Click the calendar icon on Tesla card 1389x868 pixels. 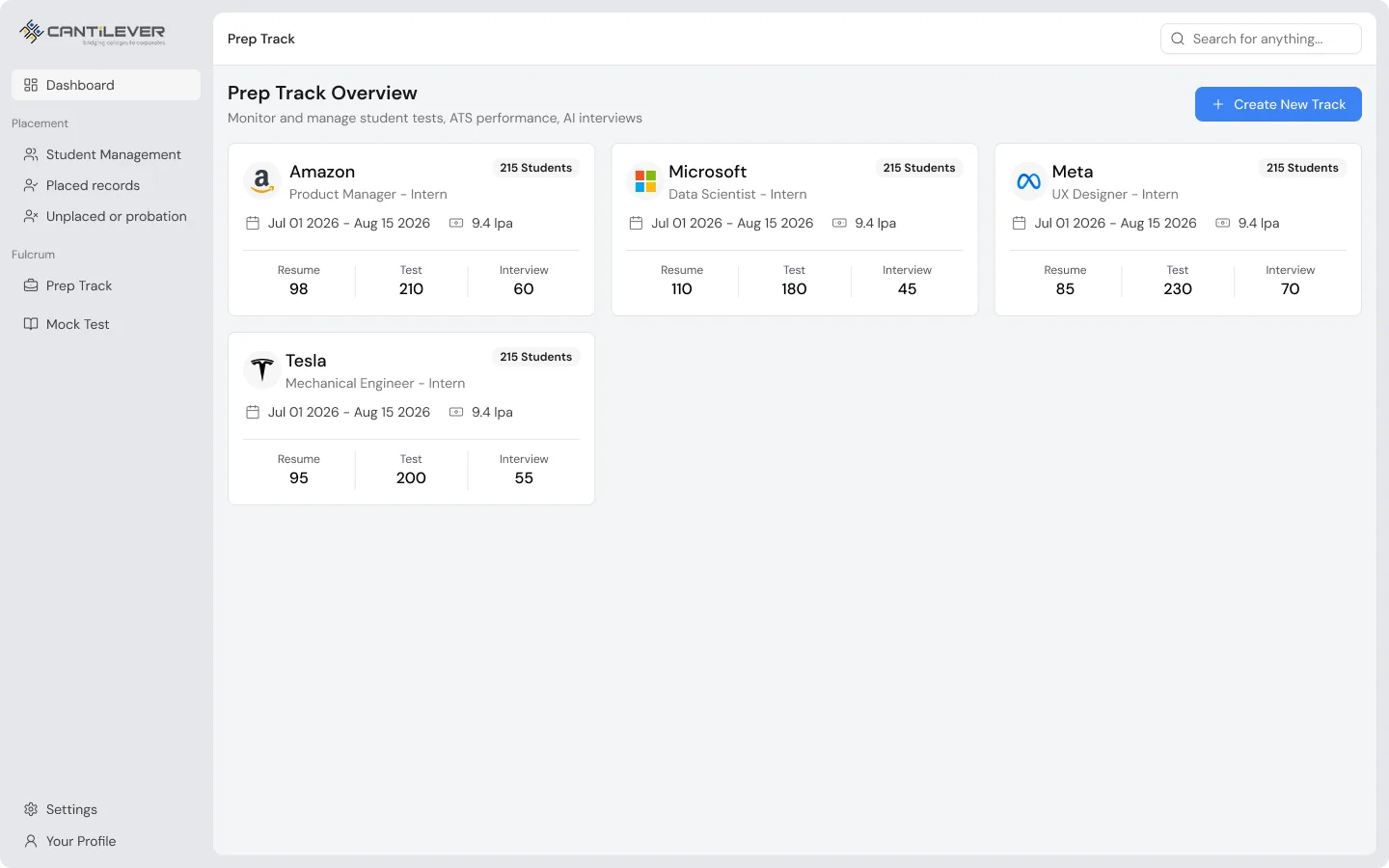tap(253, 412)
